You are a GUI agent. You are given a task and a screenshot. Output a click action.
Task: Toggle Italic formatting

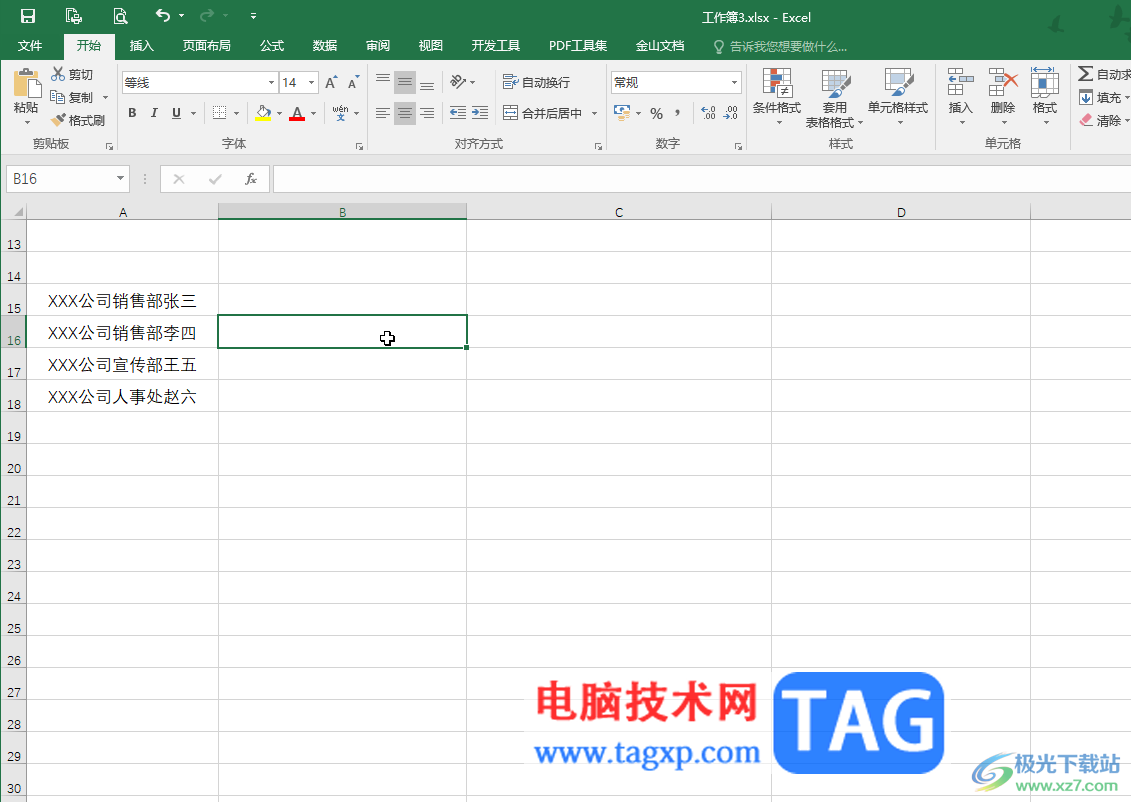click(x=154, y=113)
